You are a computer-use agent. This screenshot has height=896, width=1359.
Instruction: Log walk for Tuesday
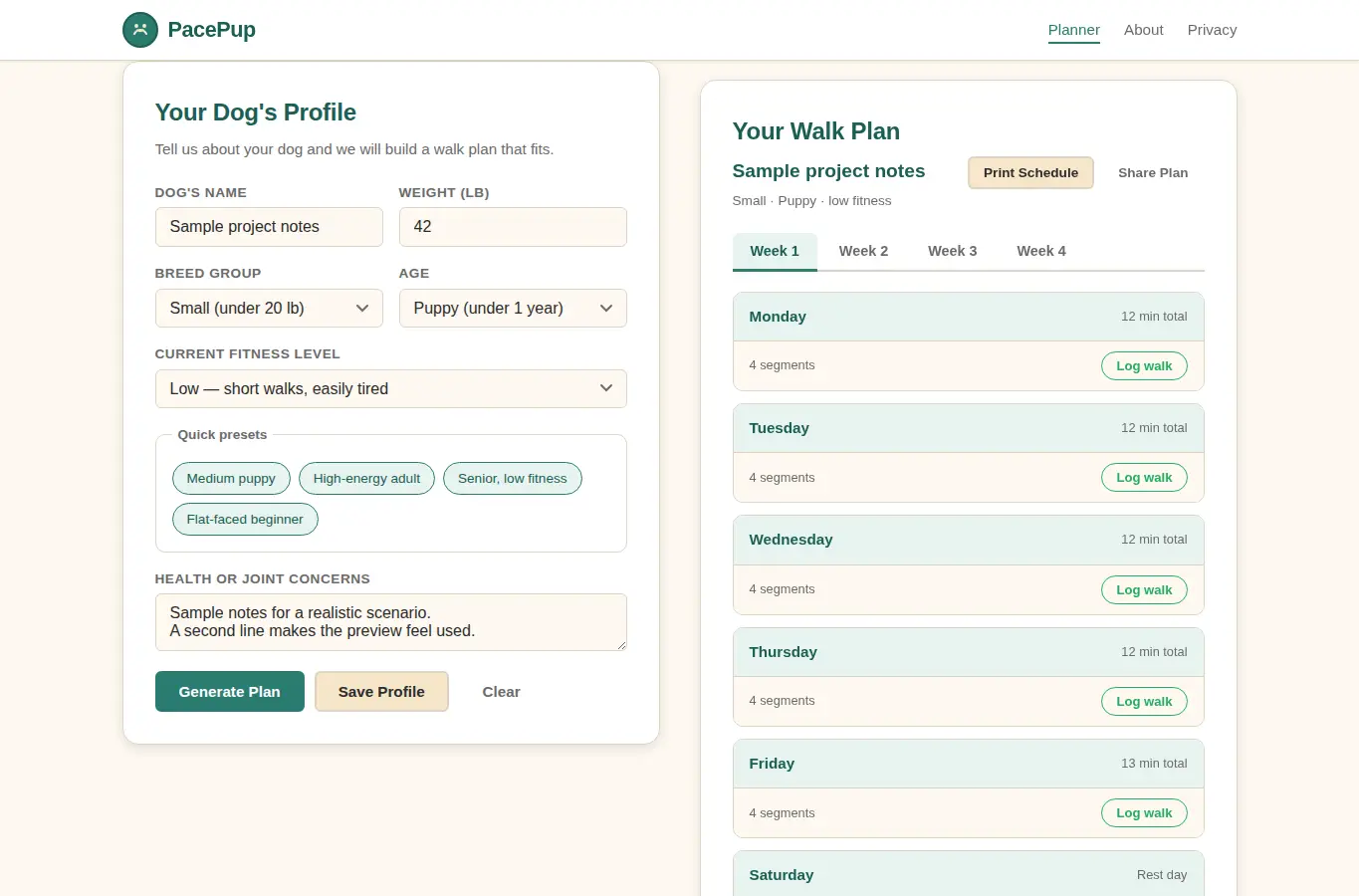pyautogui.click(x=1144, y=478)
